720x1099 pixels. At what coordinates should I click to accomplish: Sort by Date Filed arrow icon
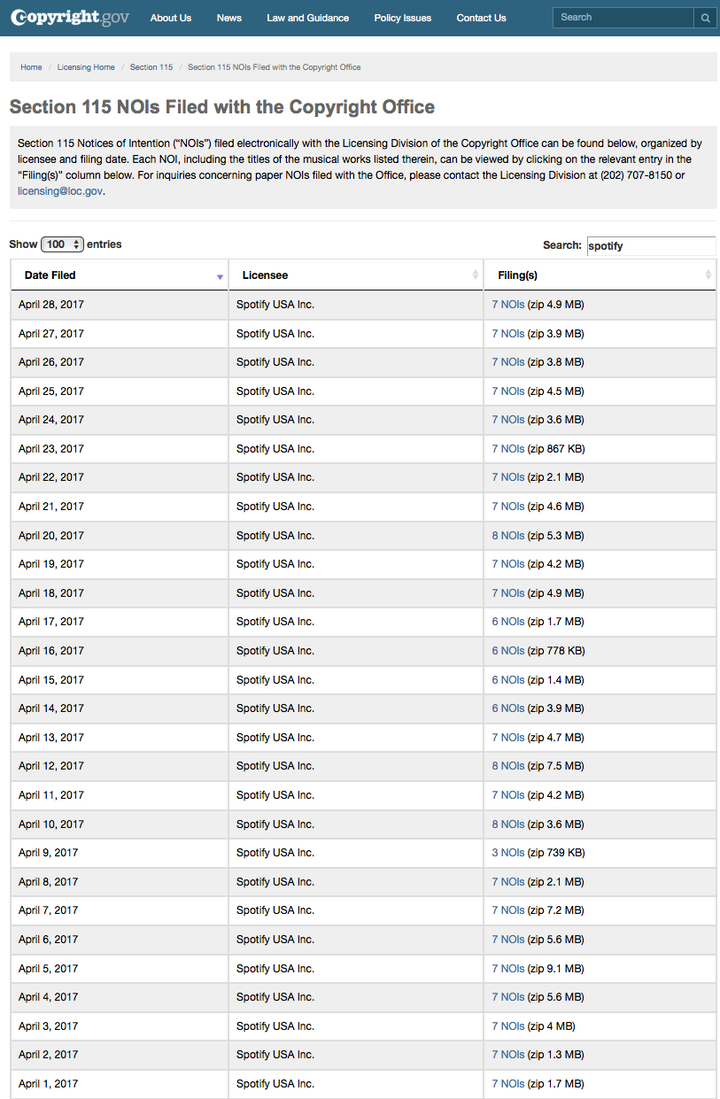pyautogui.click(x=219, y=277)
